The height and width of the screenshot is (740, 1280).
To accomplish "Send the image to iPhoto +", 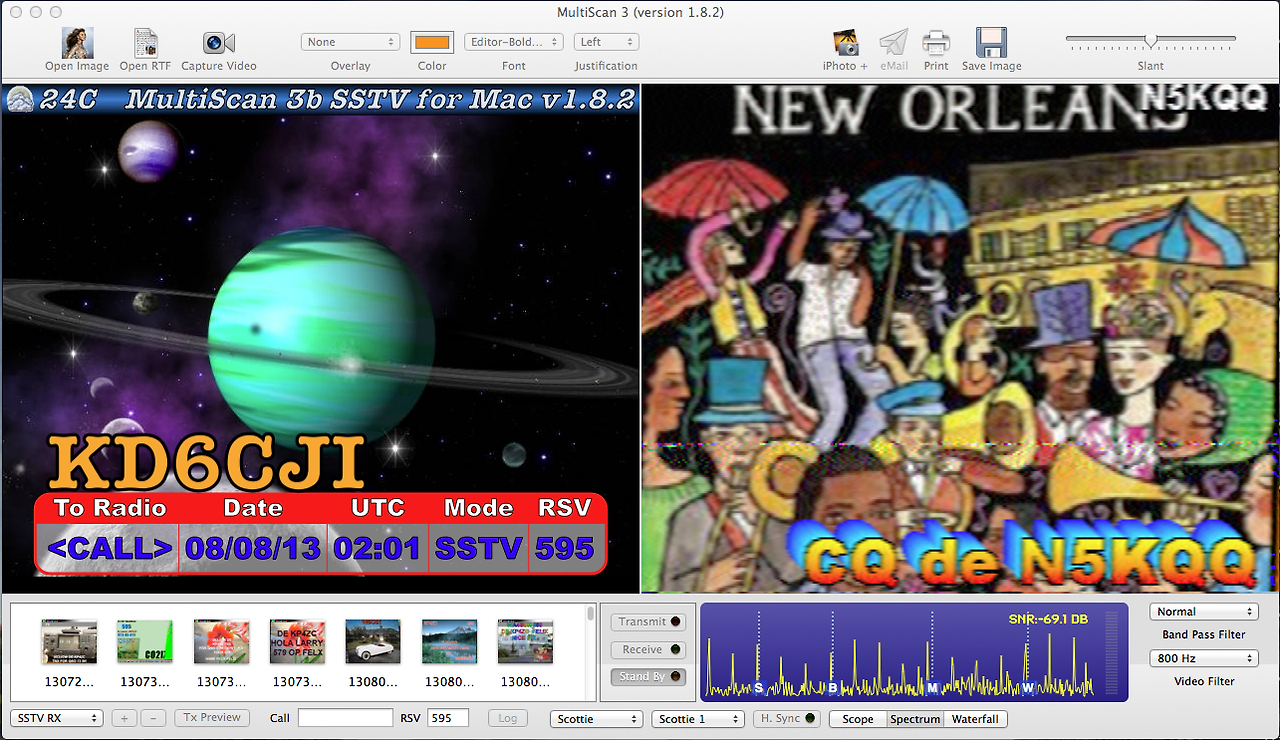I will point(843,44).
